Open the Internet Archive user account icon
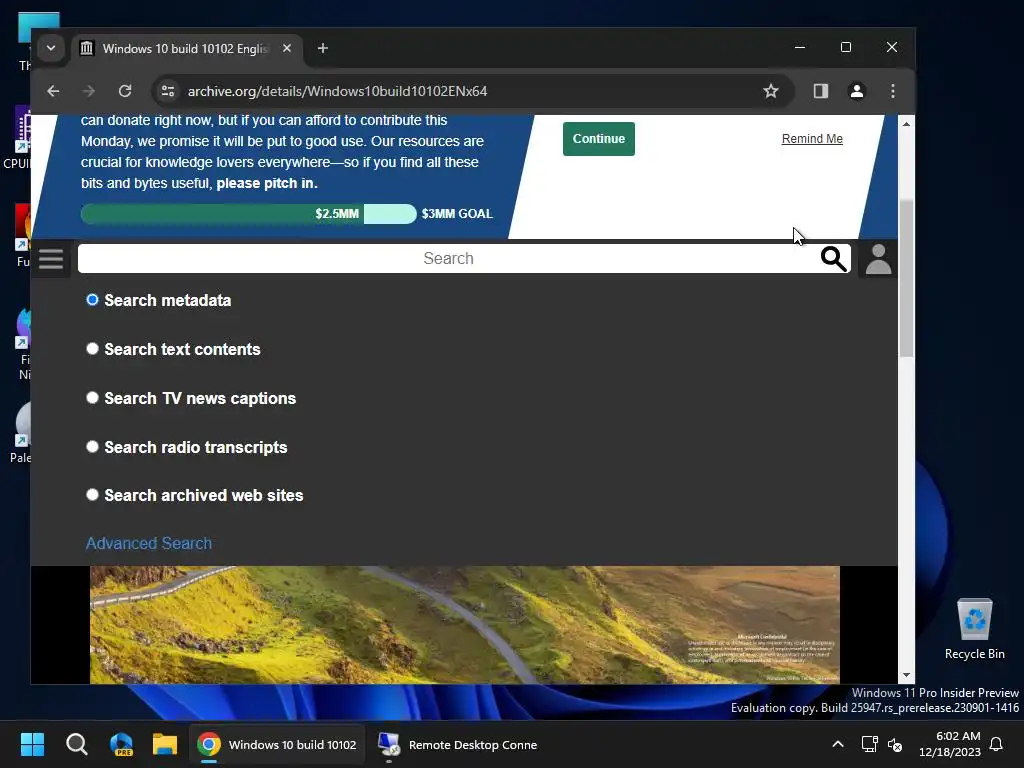This screenshot has width=1024, height=768. coord(878,259)
